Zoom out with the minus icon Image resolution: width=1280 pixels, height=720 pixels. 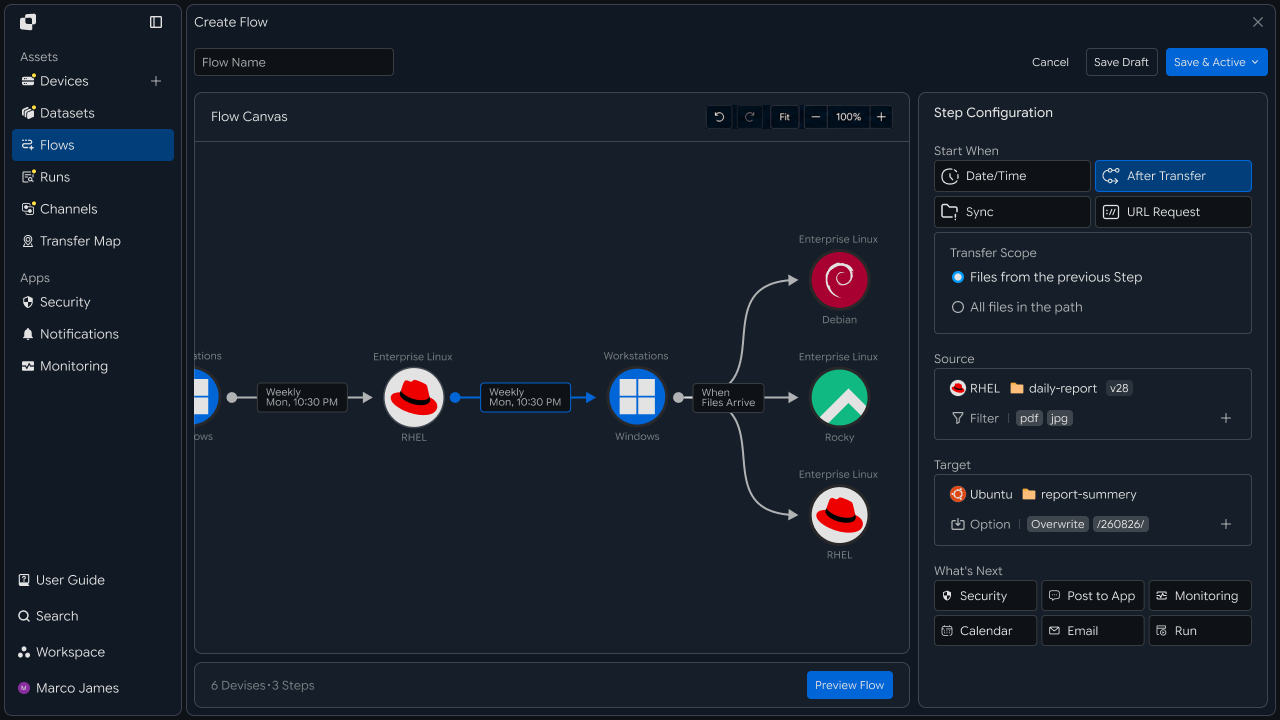[816, 117]
